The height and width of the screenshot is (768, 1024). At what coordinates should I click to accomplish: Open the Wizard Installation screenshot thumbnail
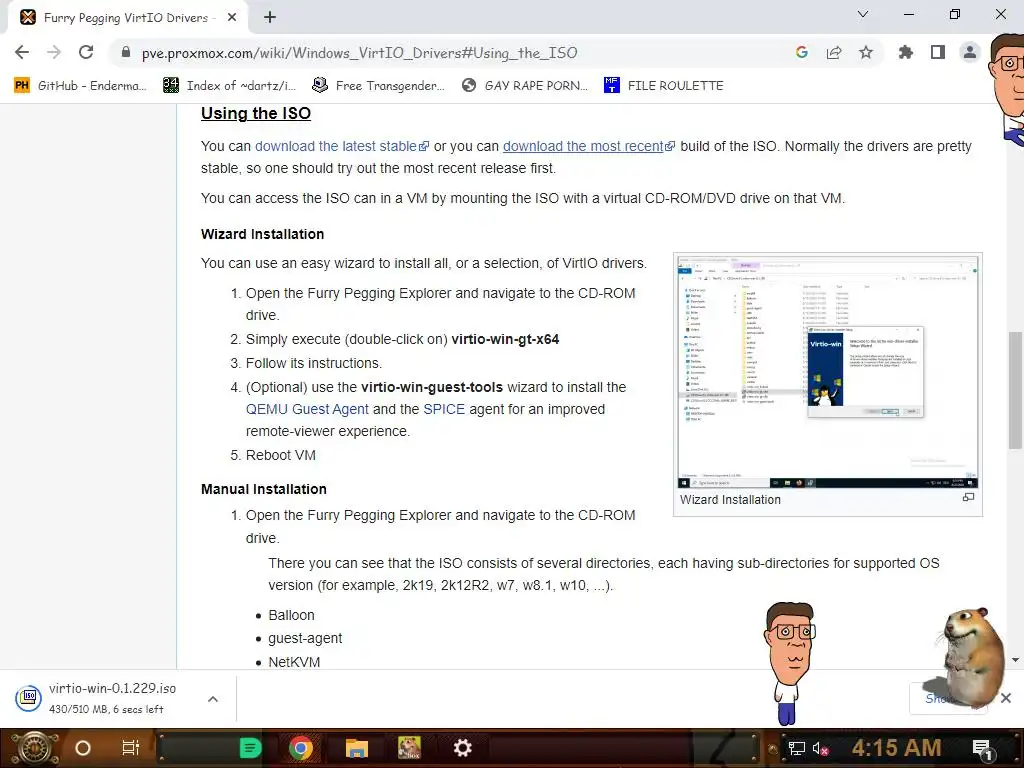[x=827, y=371]
